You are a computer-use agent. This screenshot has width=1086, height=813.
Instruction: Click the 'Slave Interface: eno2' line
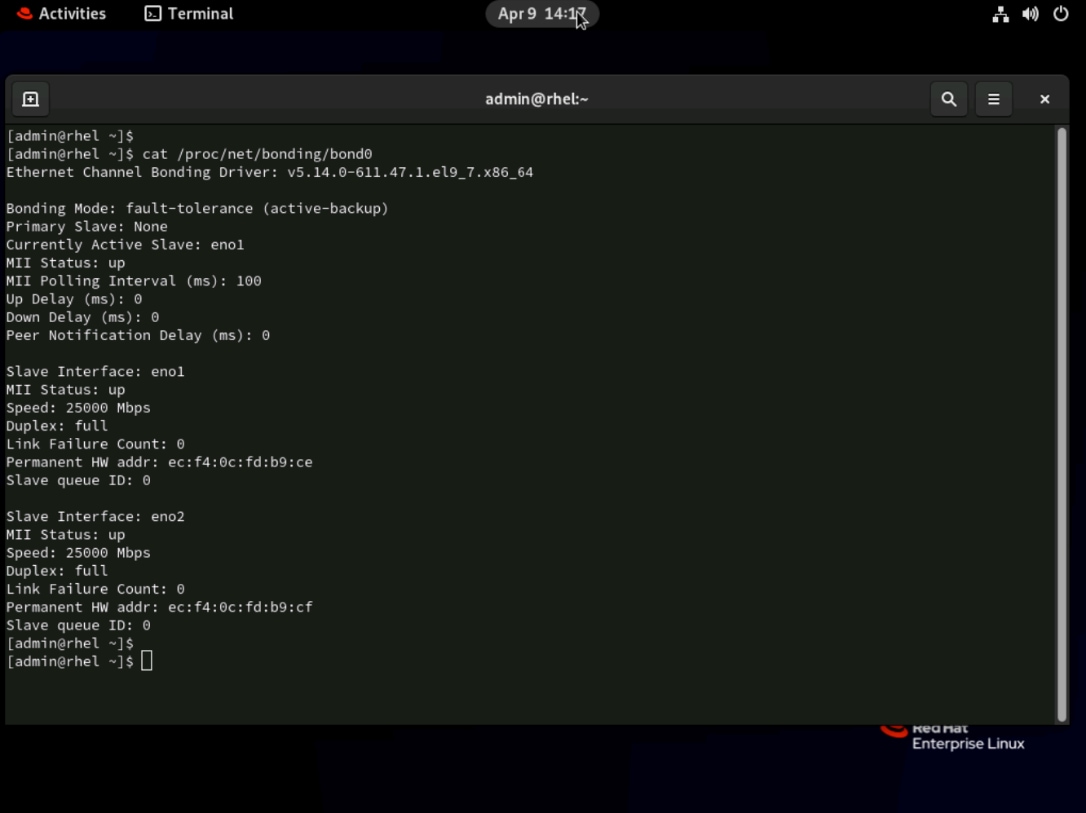96,516
